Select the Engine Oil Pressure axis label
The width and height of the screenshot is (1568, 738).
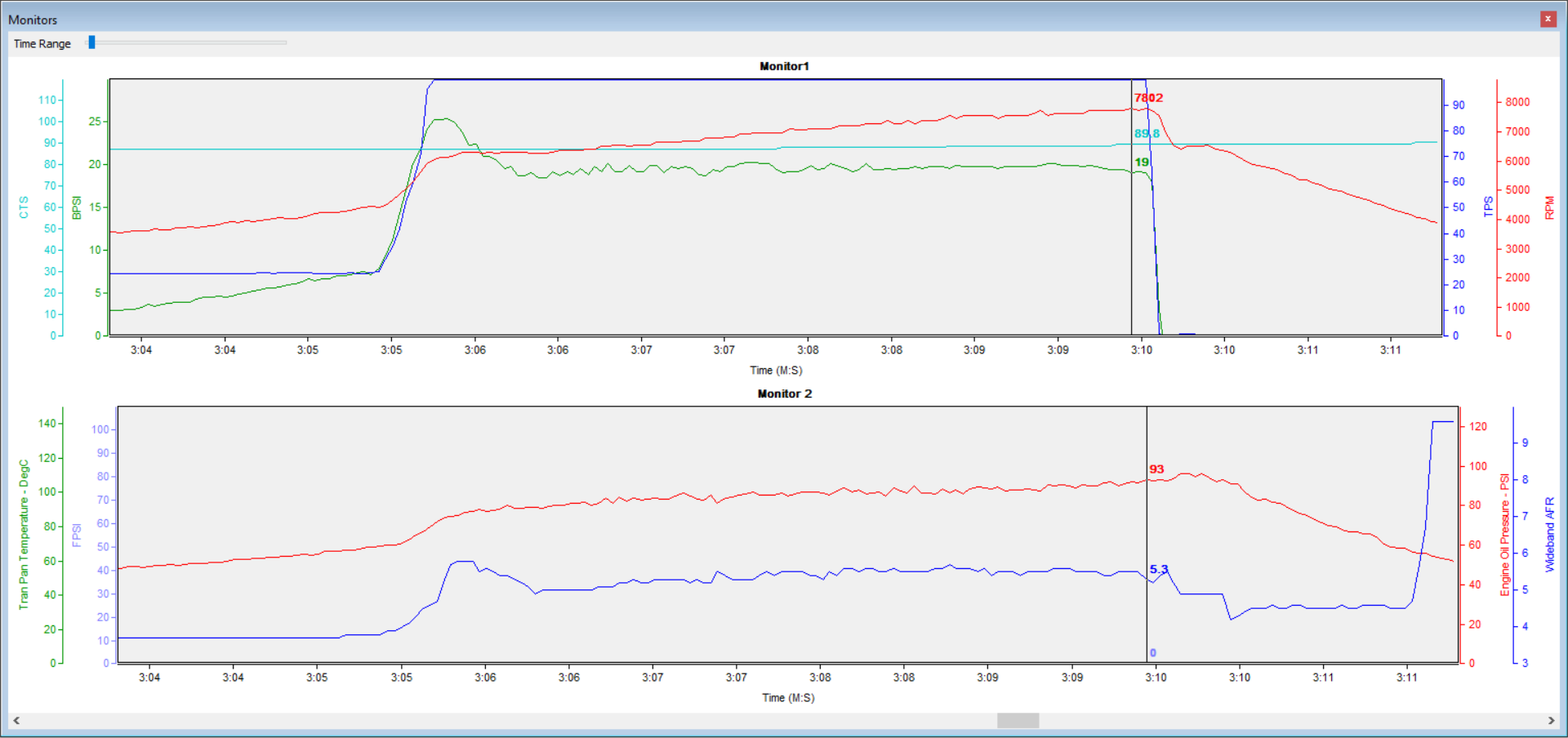(1504, 535)
